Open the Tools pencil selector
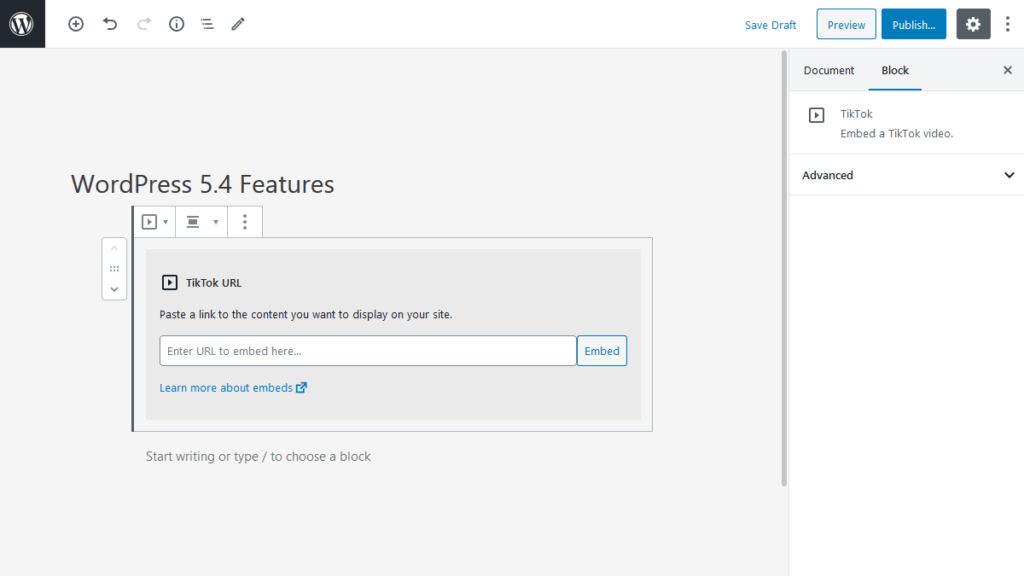The width and height of the screenshot is (1024, 576). tap(238, 24)
